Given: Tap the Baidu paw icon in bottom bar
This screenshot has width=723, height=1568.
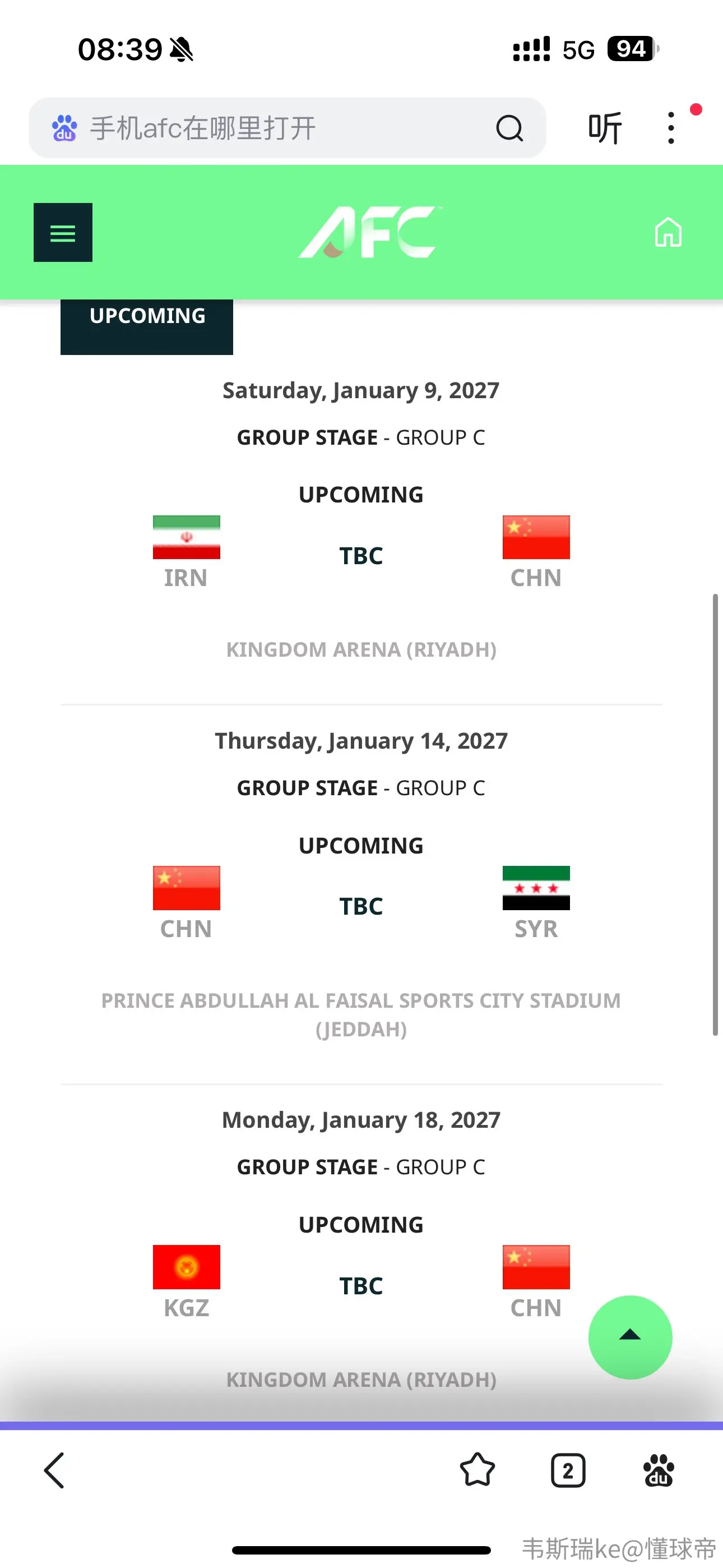Looking at the screenshot, I should coord(659,1470).
